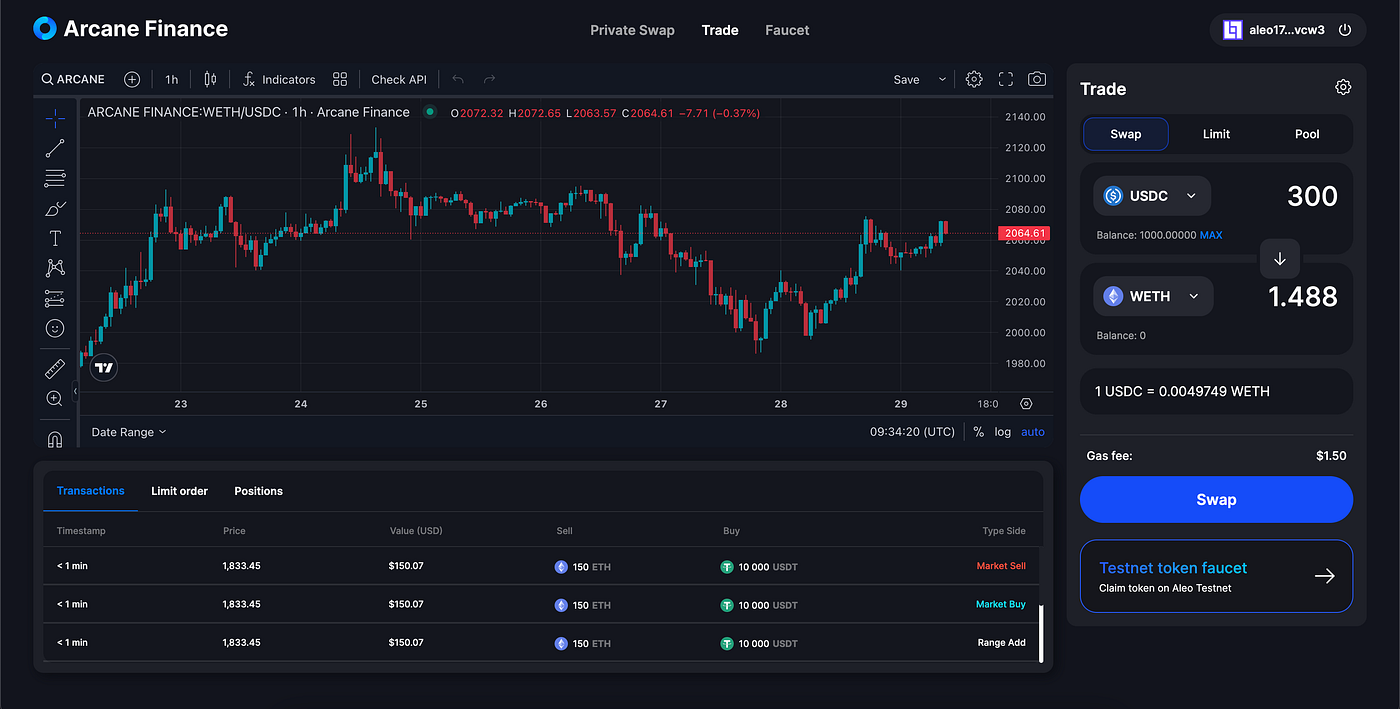Image resolution: width=1400 pixels, height=709 pixels.
Task: Click the TradingView logo on chart
Action: (104, 368)
